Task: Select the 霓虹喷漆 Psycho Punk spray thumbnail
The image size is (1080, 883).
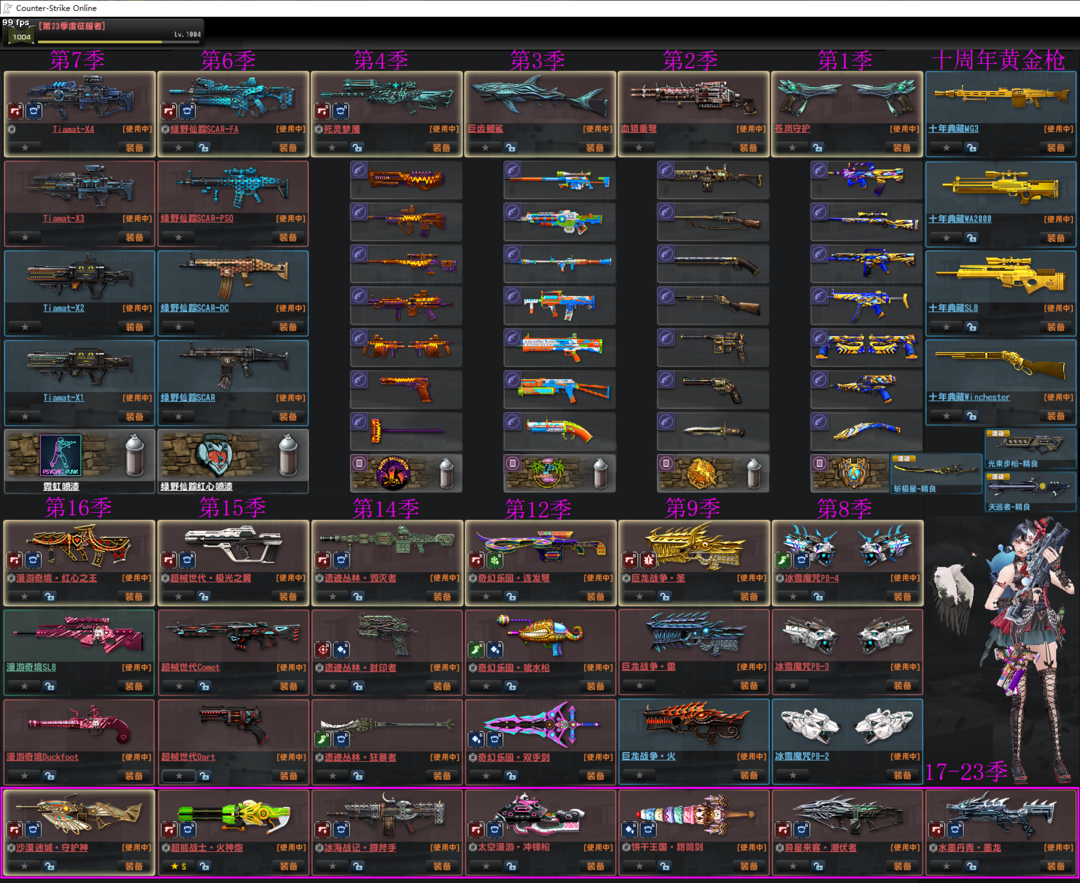Action: [60, 455]
